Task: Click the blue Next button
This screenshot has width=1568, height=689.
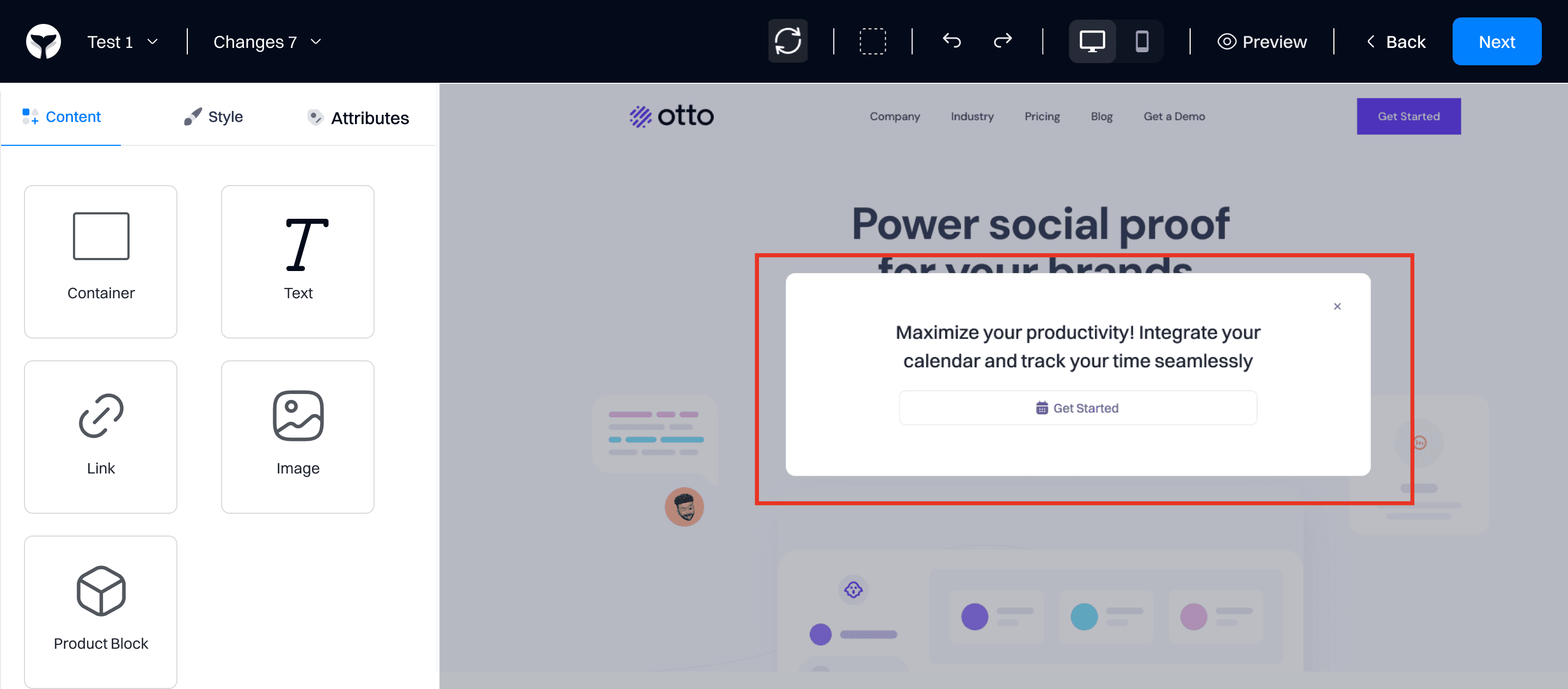Action: tap(1496, 41)
